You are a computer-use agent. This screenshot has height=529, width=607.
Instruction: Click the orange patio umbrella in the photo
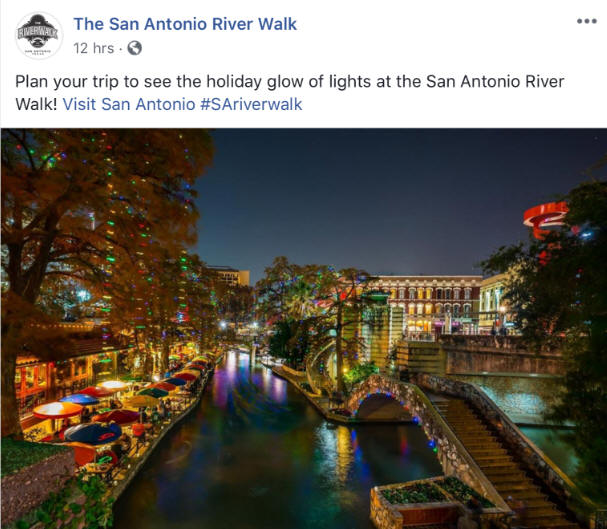pos(57,410)
